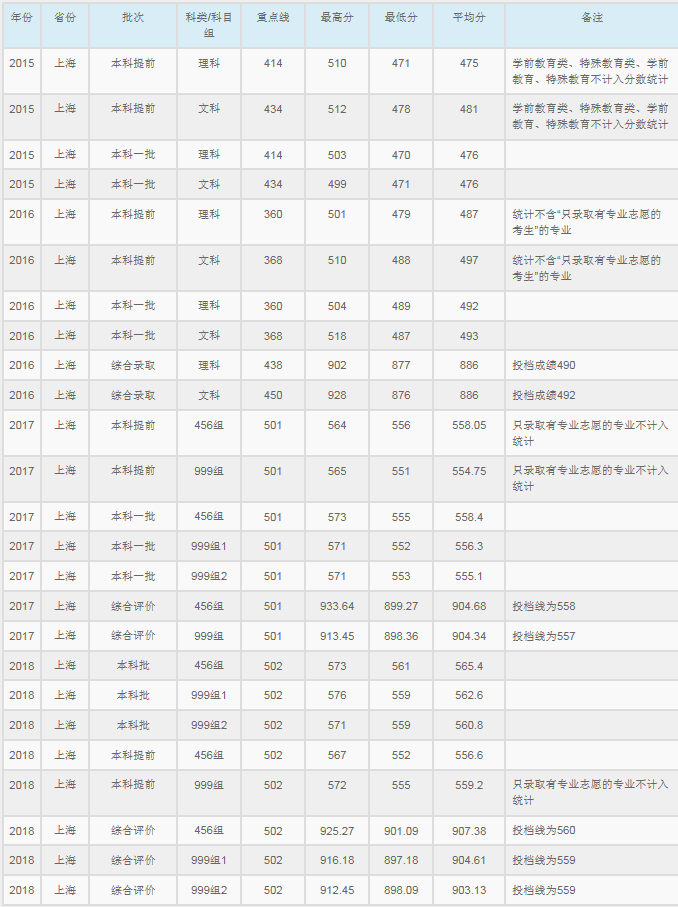Click the 450 key line value
This screenshot has height=907, width=678.
coord(273,396)
